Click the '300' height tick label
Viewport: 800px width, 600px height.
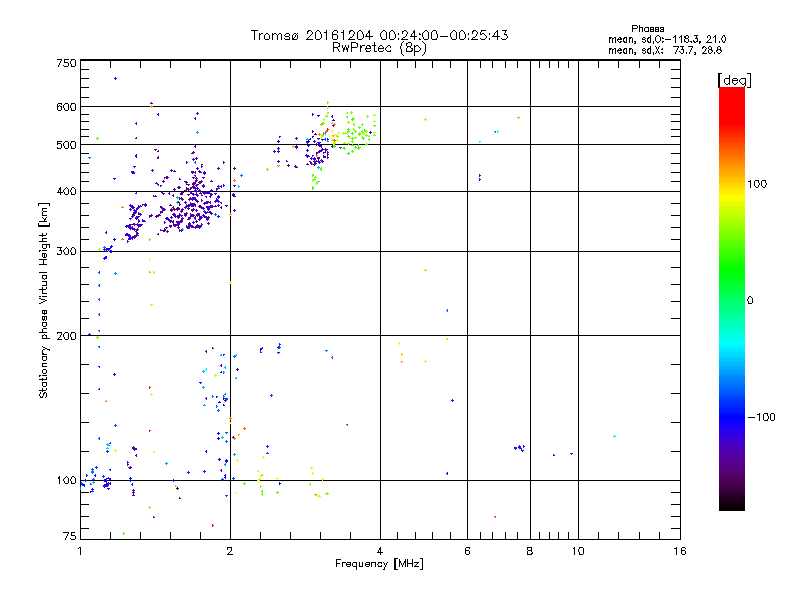click(x=66, y=252)
